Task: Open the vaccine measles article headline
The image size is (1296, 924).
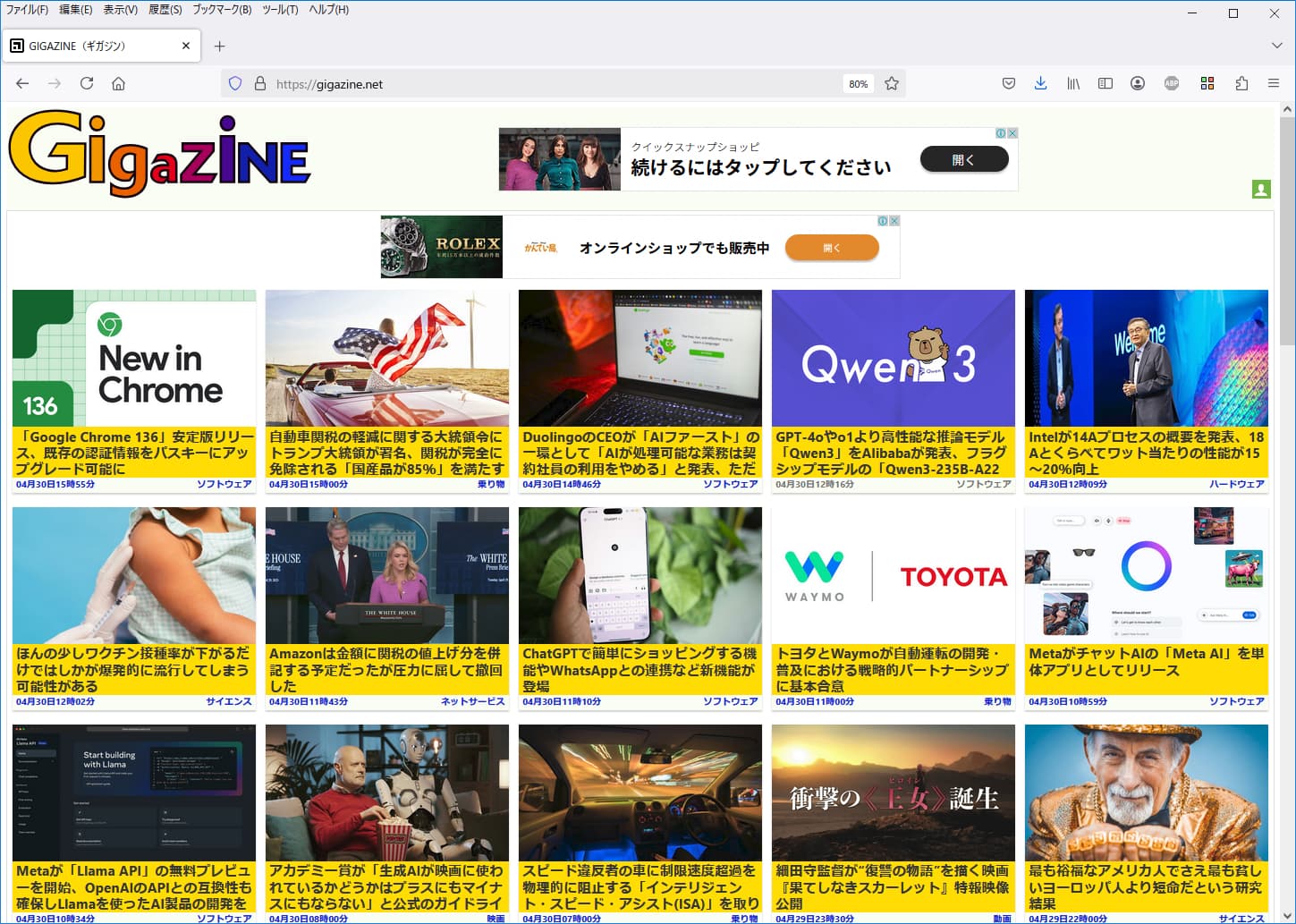Action: pyautogui.click(x=134, y=669)
